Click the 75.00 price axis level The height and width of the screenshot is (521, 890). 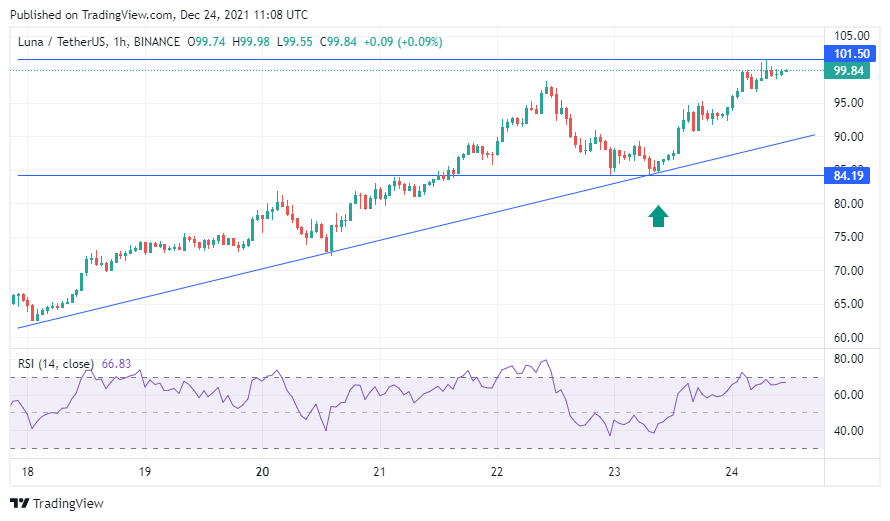coord(849,237)
